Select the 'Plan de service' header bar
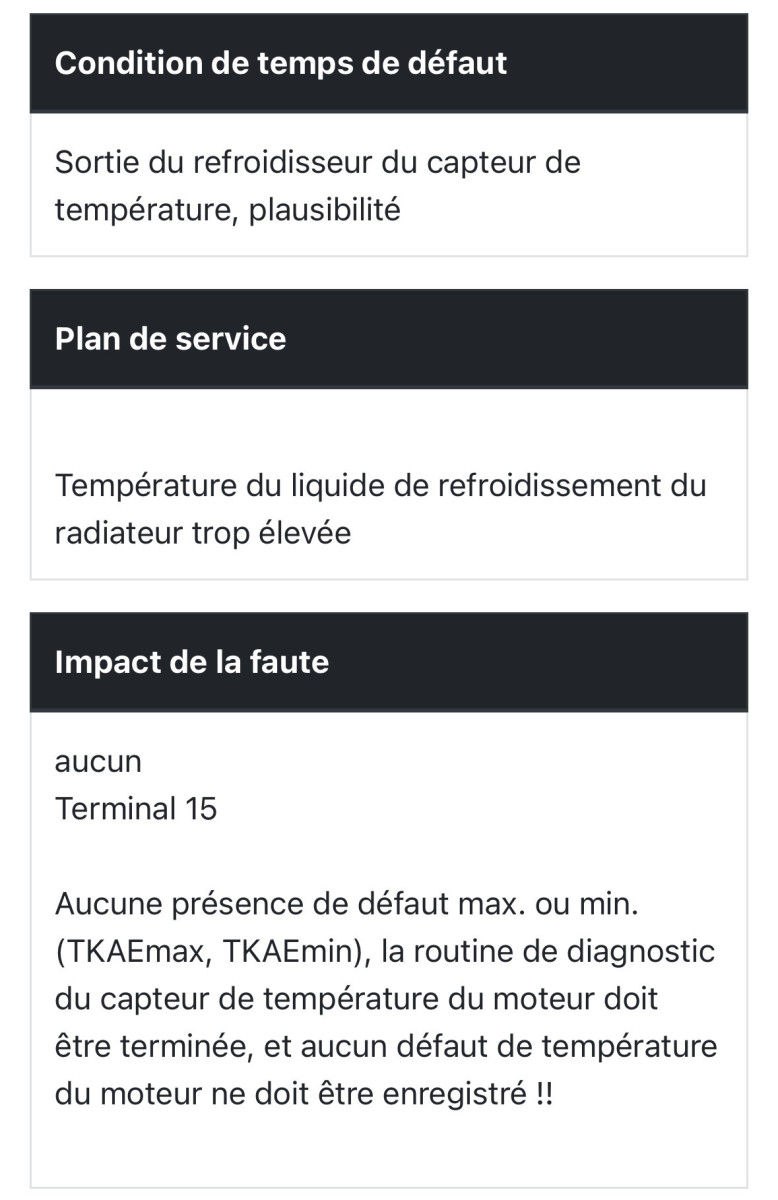Screen dimensions: 778x1200 (x=389, y=338)
